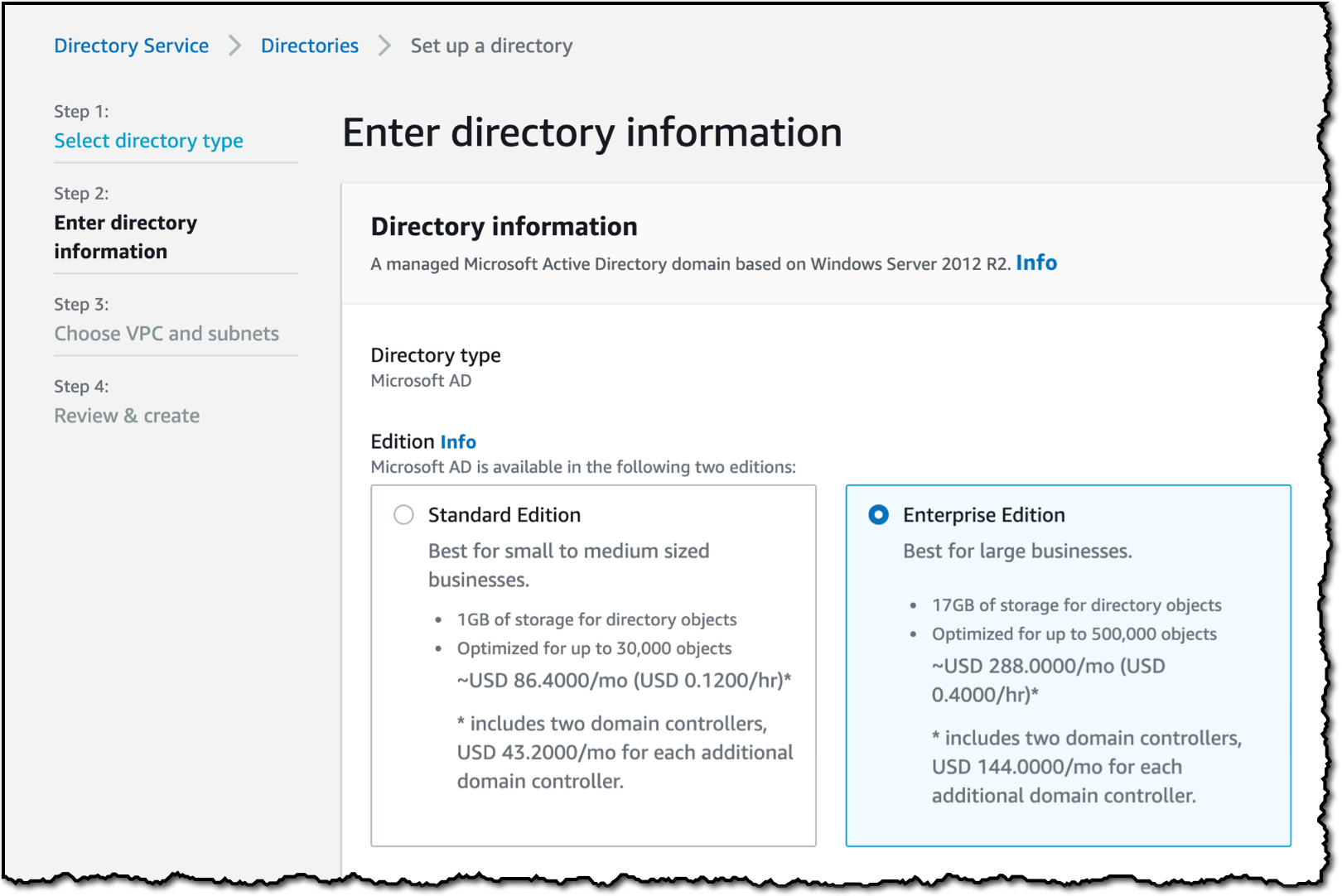Select the 'Enter directory information' step in sidebar

(x=126, y=237)
